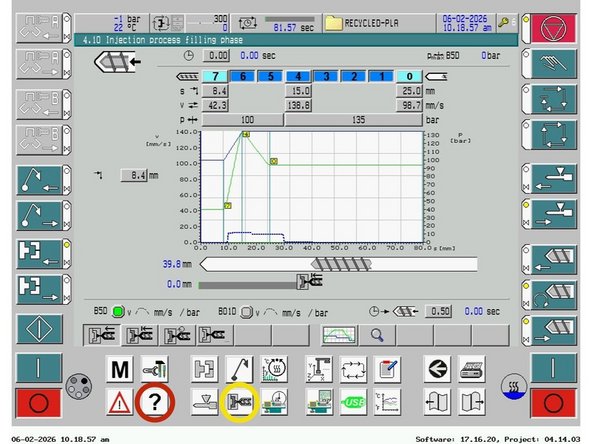The width and height of the screenshot is (592, 444).
Task: Select injection stage 2 tab
Action: (x=353, y=77)
